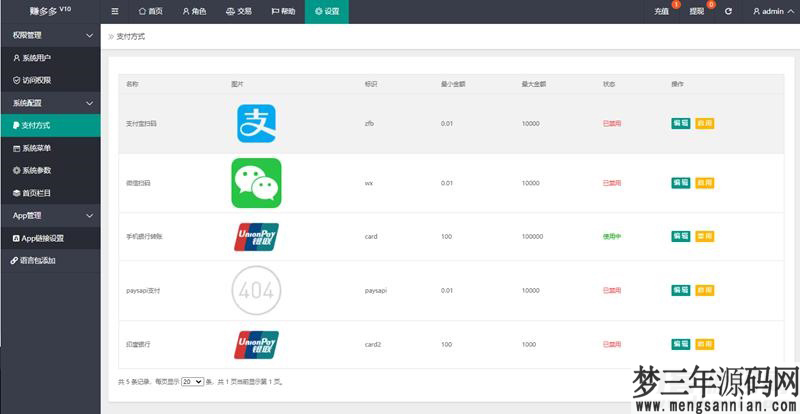Open 系统菜单 in the sidebar
The height and width of the screenshot is (414, 800).
51,148
